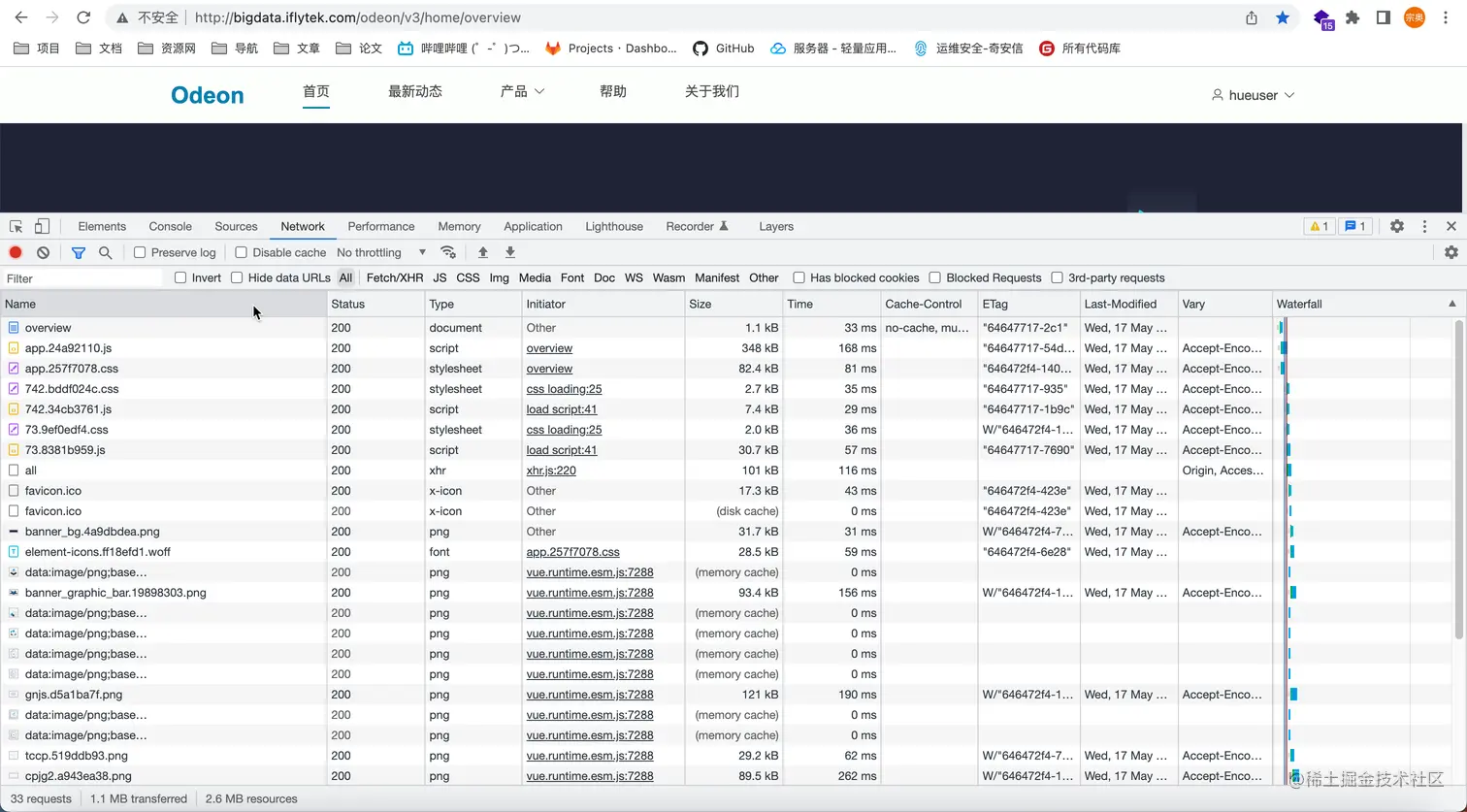Check Hide data URLs checkbox
This screenshot has height=812, width=1467.
click(x=237, y=277)
